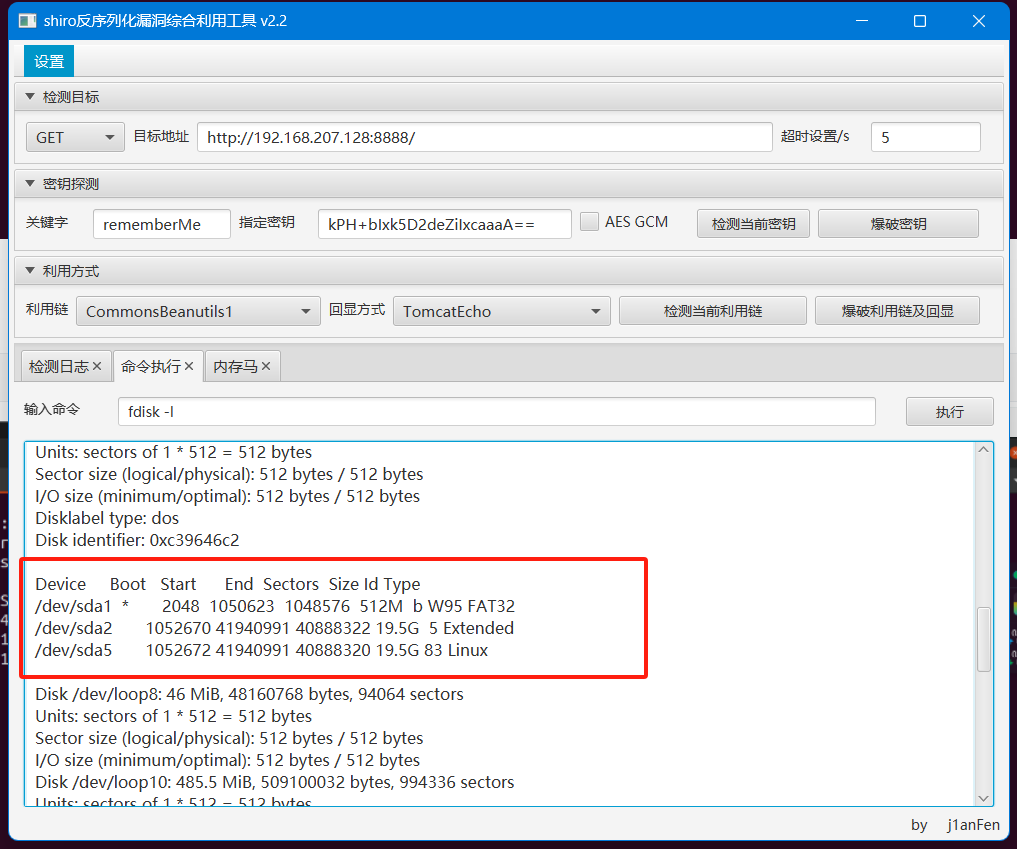This screenshot has height=849, width=1017.
Task: Click the command input with fdisk -l
Action: click(497, 412)
